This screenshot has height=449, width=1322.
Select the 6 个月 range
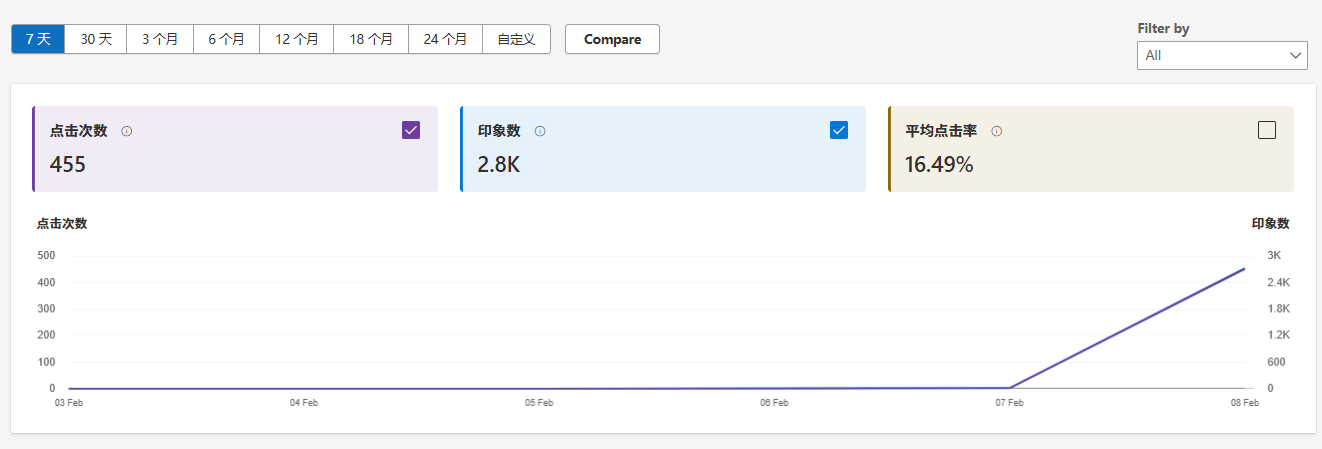click(x=226, y=39)
